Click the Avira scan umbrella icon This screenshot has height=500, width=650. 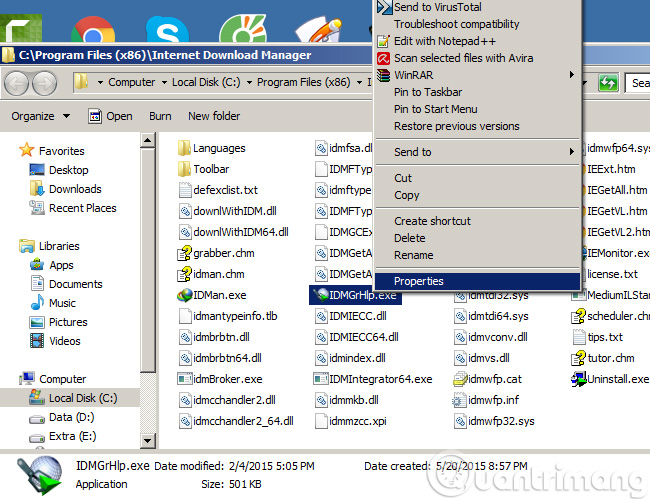point(383,58)
